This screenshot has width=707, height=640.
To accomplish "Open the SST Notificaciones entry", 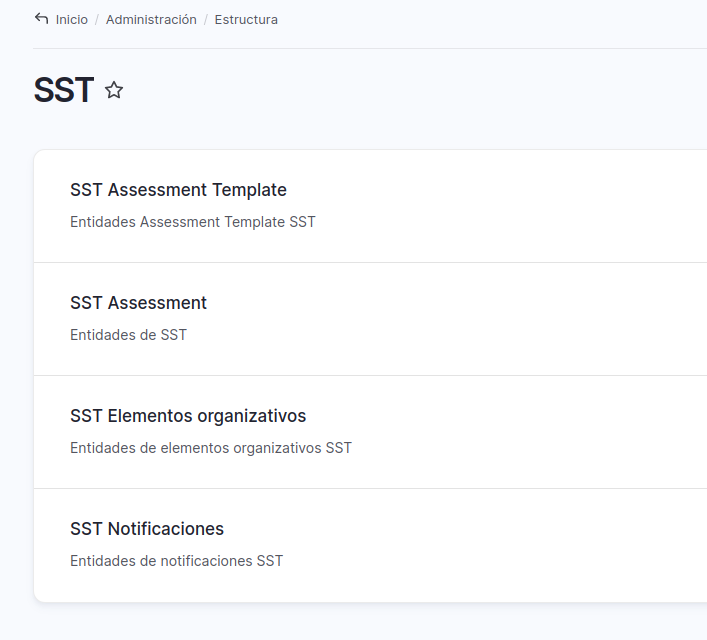I will [147, 529].
